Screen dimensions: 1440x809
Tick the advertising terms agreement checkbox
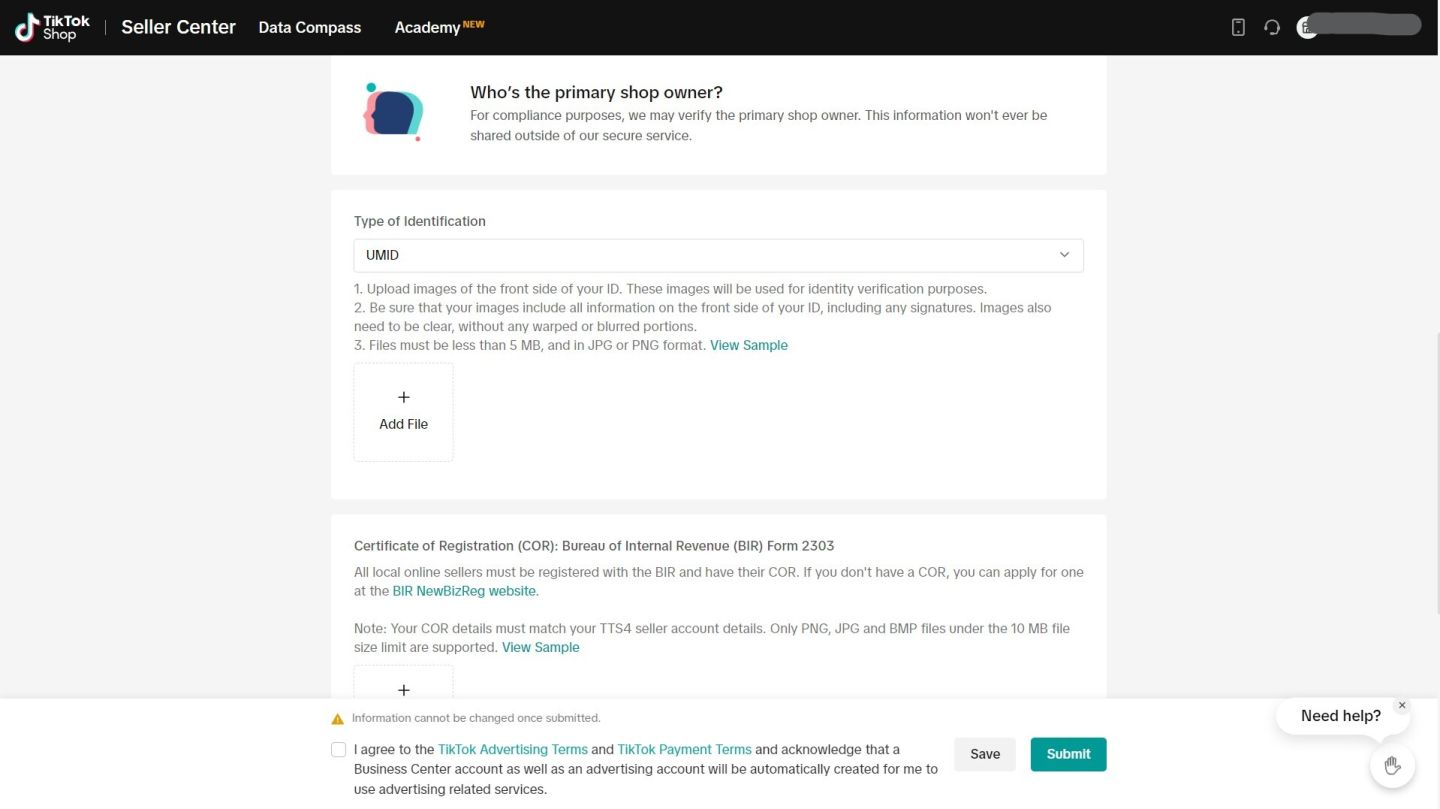pyautogui.click(x=339, y=750)
